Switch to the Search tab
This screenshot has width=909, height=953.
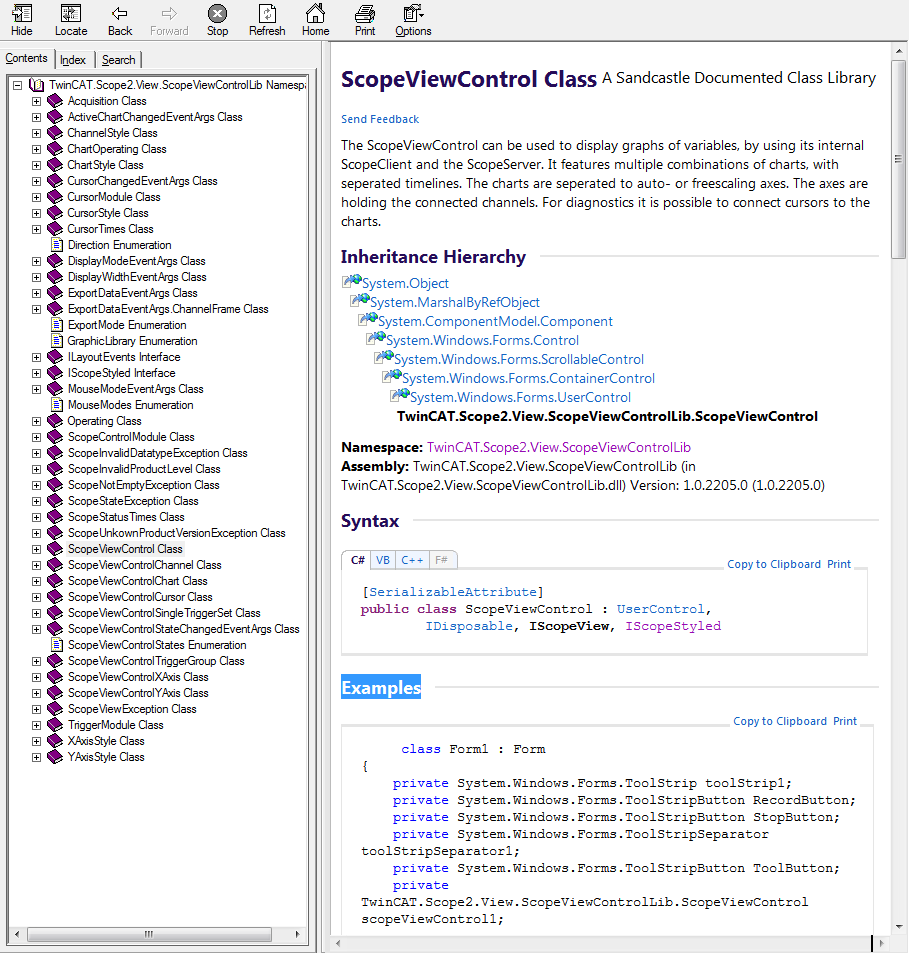point(118,60)
